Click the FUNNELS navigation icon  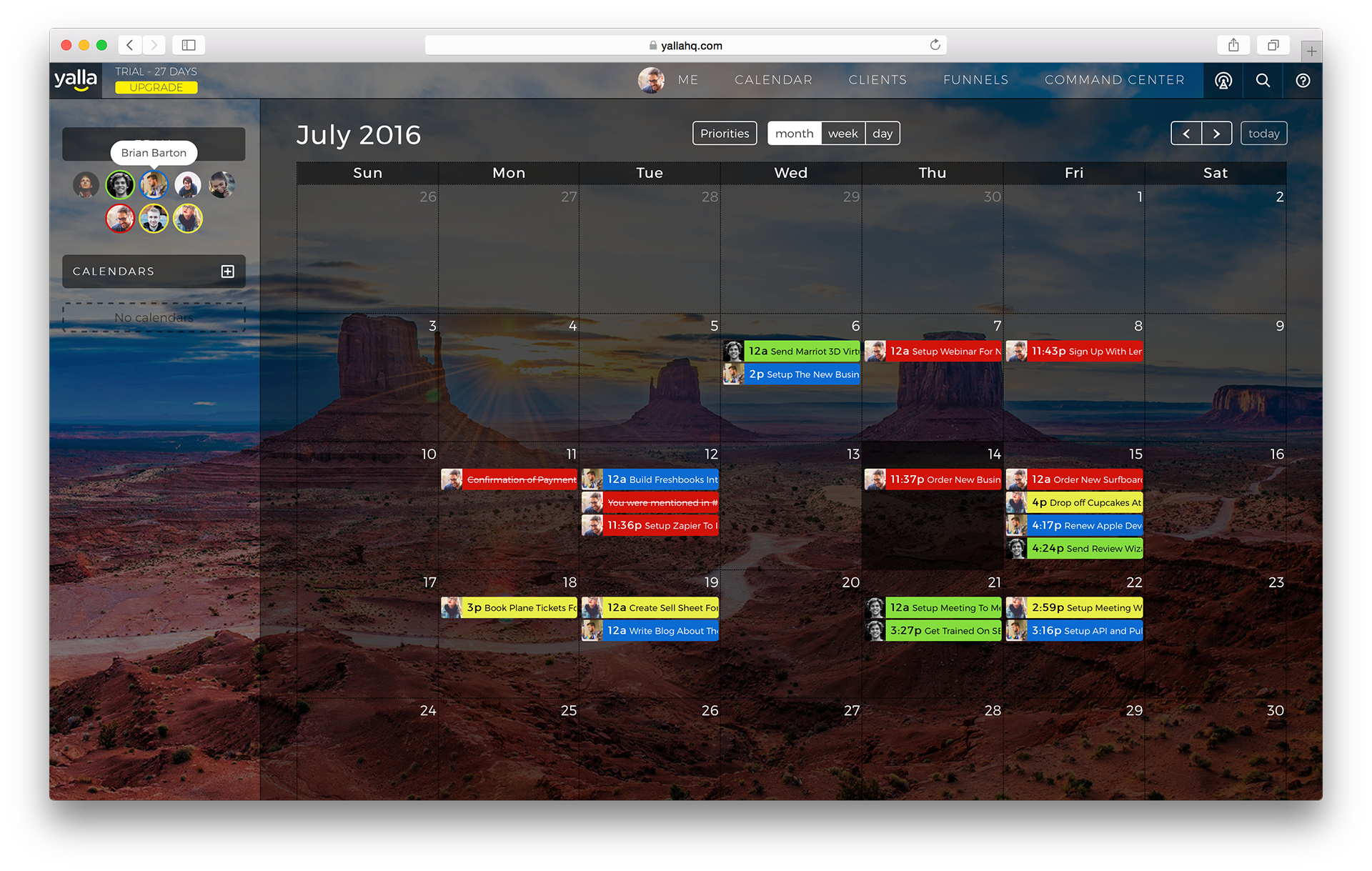click(x=976, y=80)
